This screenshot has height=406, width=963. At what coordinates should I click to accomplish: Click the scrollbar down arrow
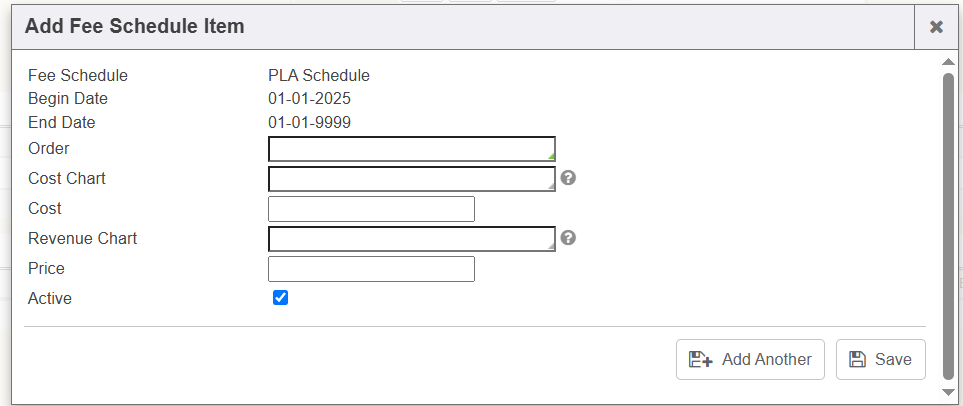tap(948, 391)
